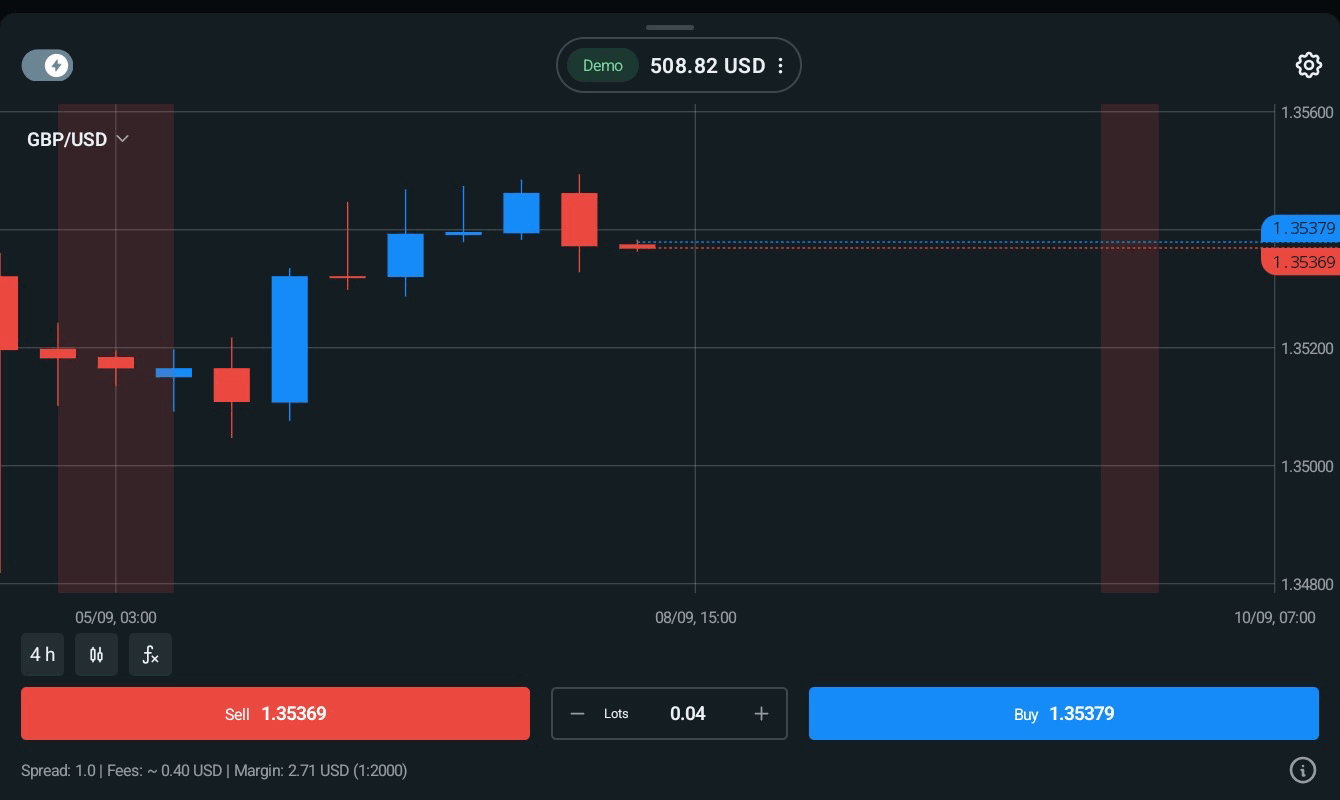This screenshot has width=1340, height=800.
Task: Click the 1.35000 price axis label
Action: click(x=1307, y=466)
